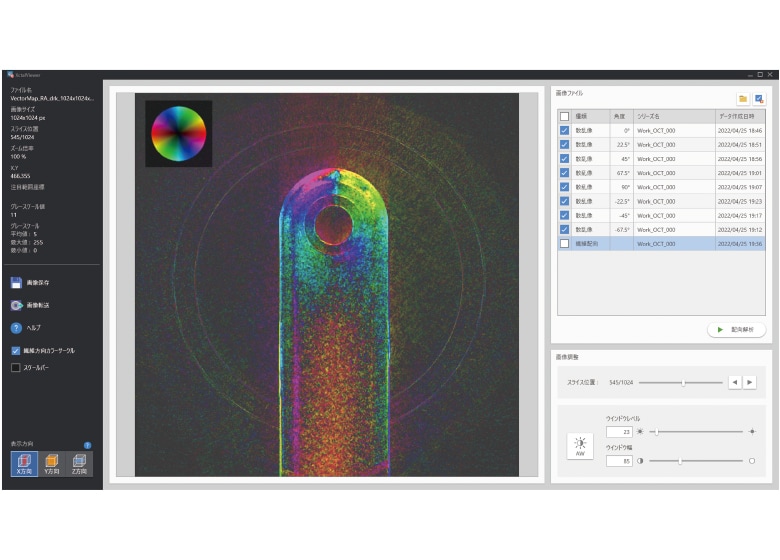780x560 pixels.
Task: Select the Y方向 display direction cube
Action: (x=52, y=462)
